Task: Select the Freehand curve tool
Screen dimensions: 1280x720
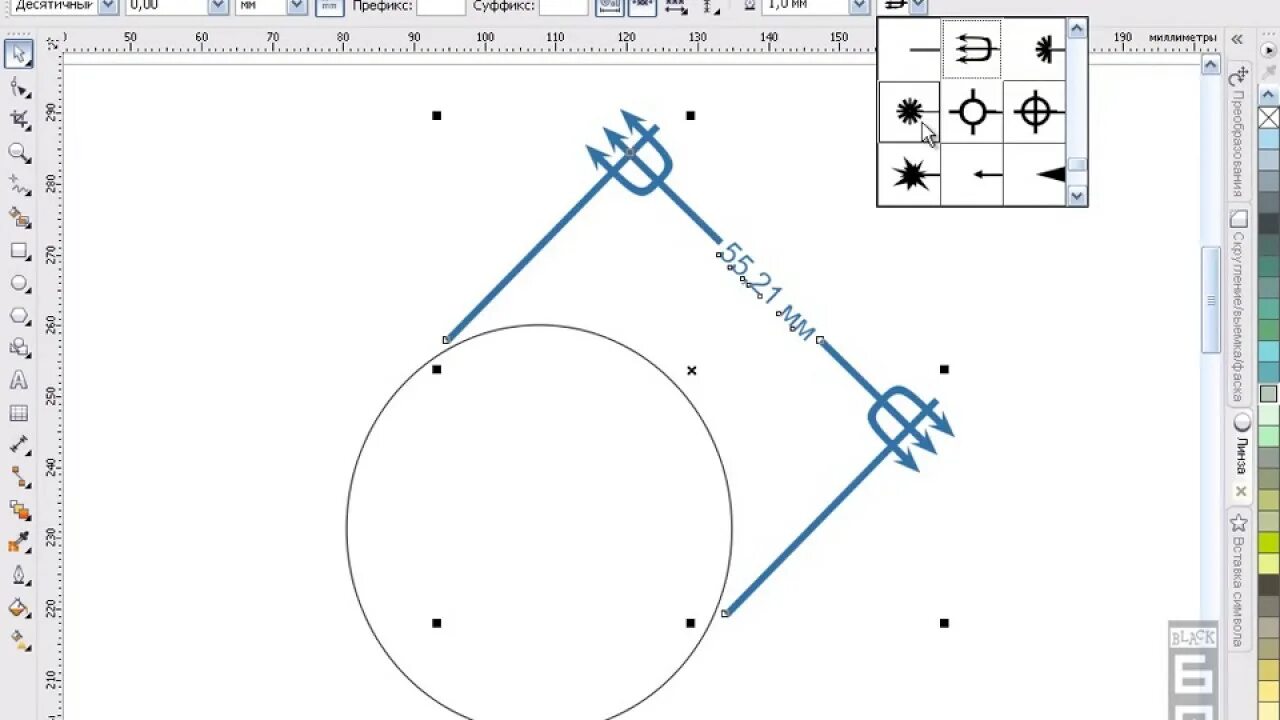Action: click(x=18, y=185)
